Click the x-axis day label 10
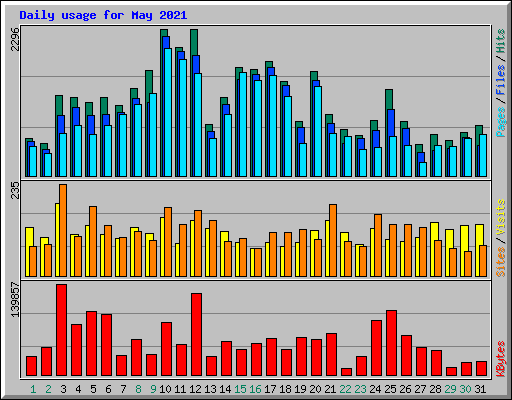The width and height of the screenshot is (512, 400). click(x=165, y=389)
